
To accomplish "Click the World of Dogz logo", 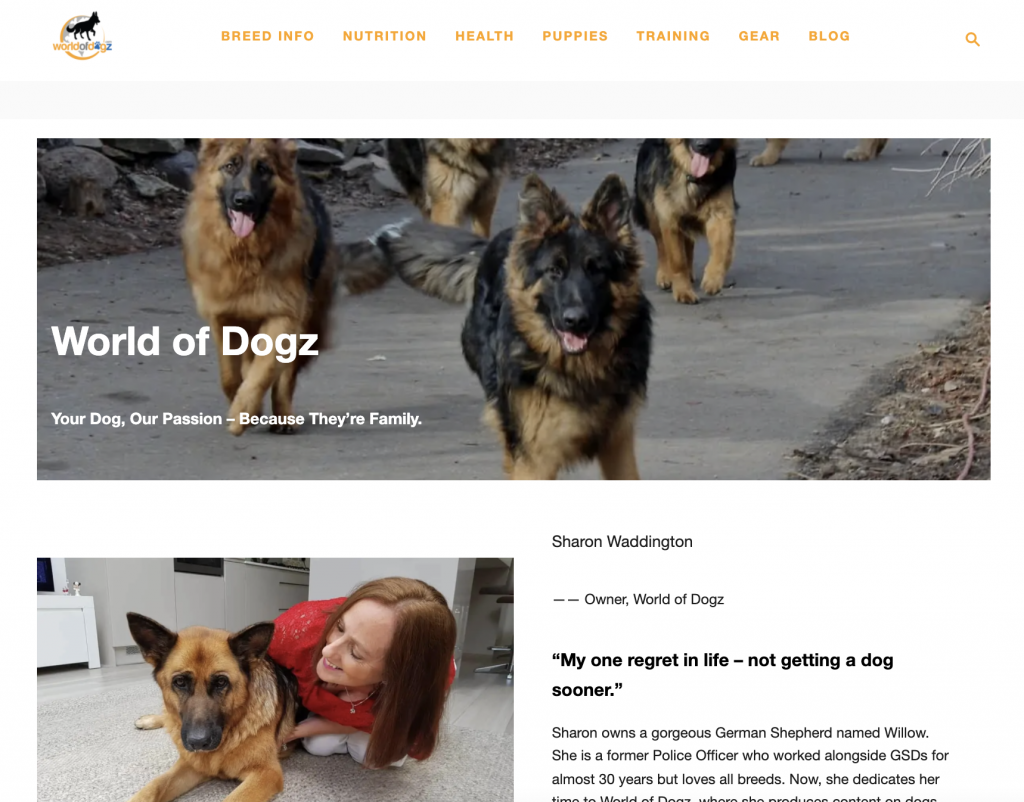I will (x=82, y=36).
